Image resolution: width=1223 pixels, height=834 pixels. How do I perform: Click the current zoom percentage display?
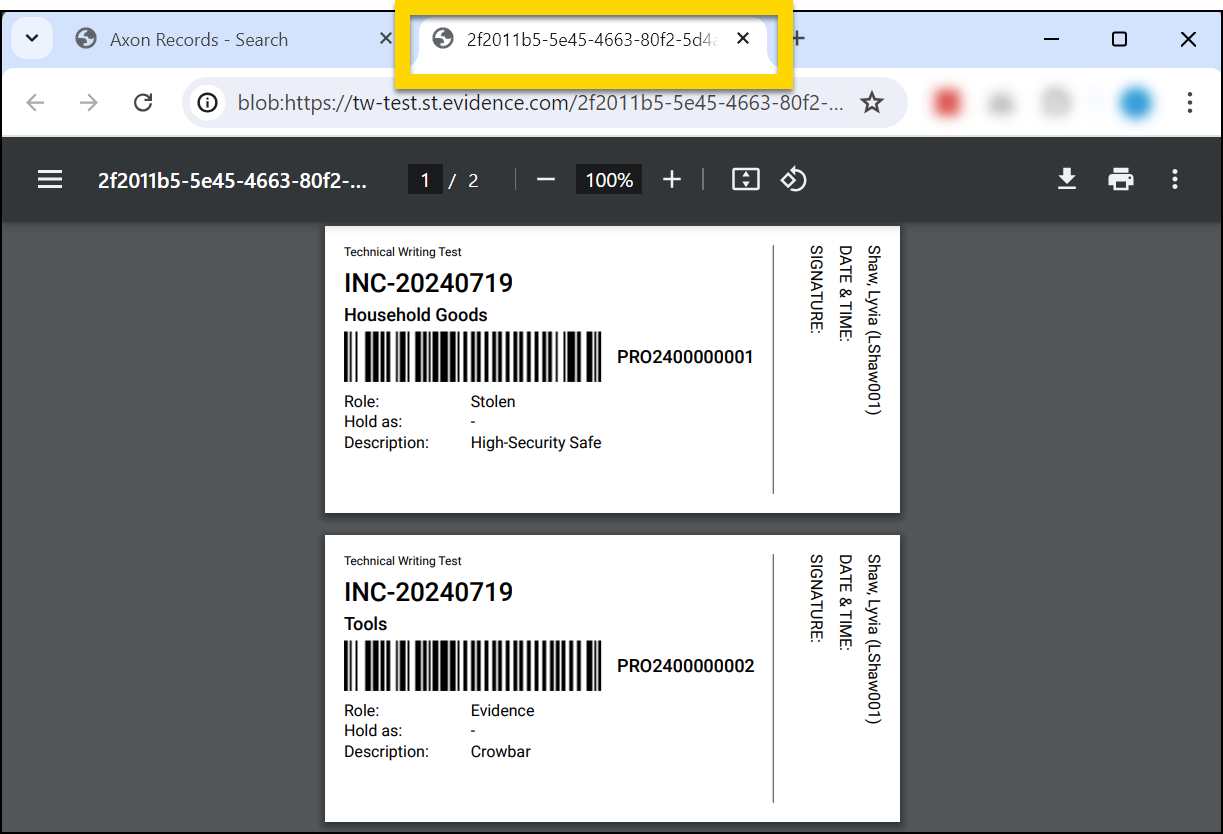point(608,179)
